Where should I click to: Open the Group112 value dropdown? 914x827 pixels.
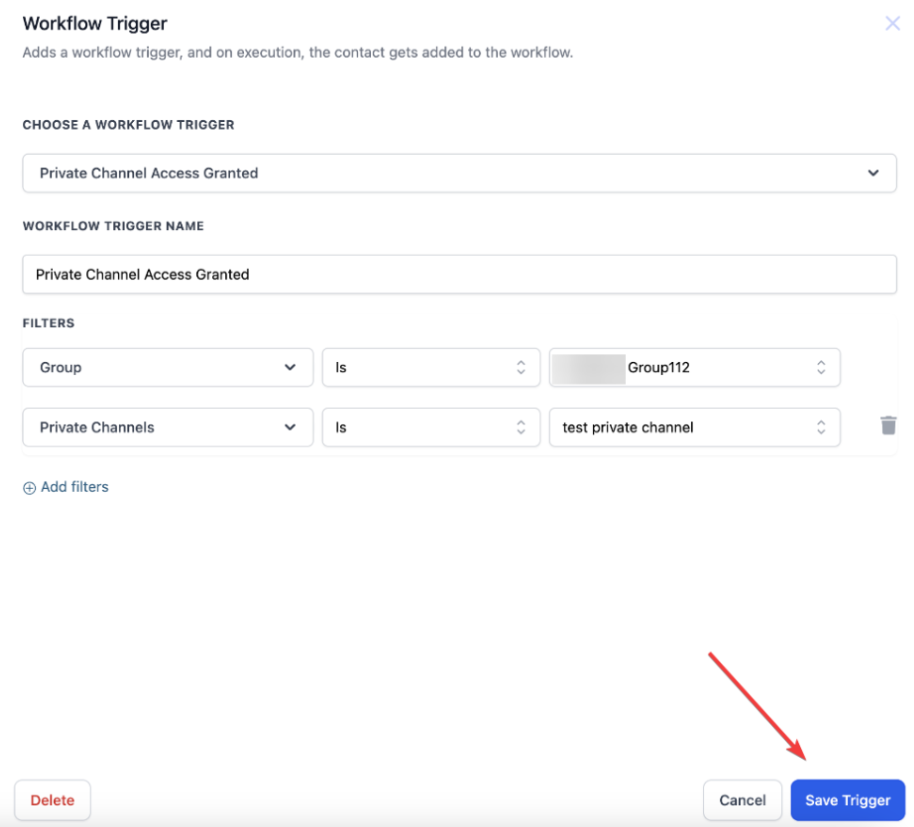point(694,368)
